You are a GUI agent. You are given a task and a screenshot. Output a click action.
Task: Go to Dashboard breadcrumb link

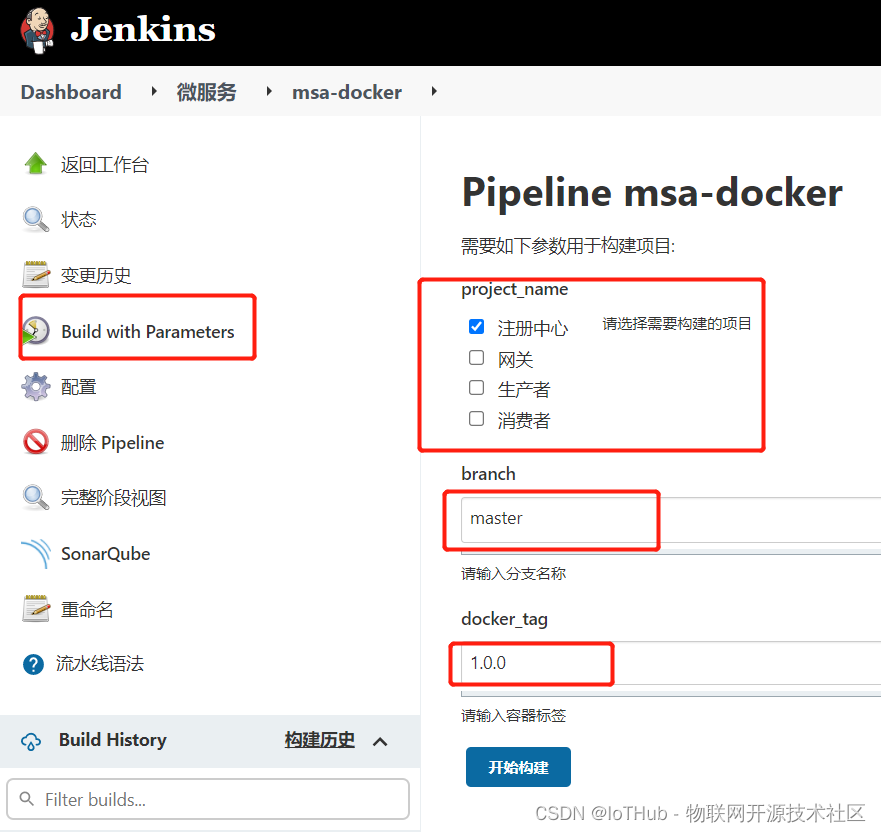(71, 92)
